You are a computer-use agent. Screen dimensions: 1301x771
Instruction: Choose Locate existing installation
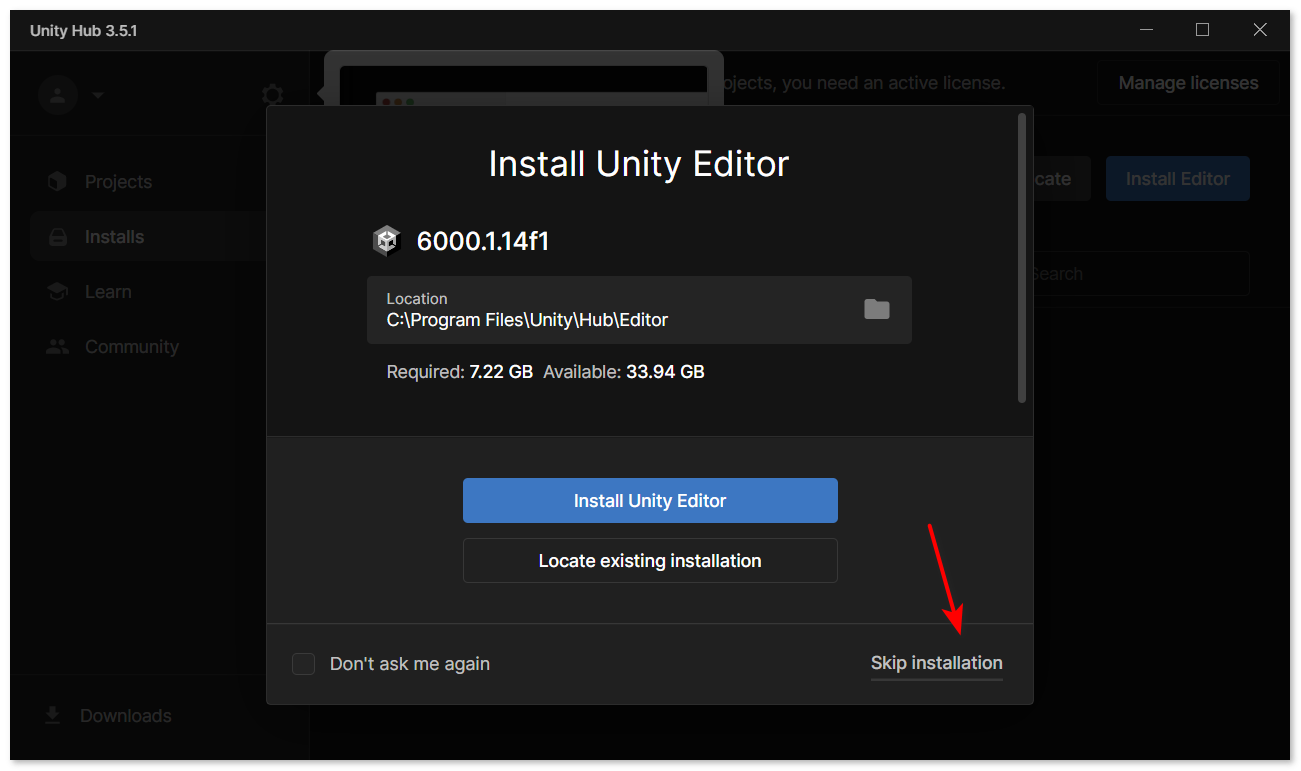pyautogui.click(x=650, y=561)
